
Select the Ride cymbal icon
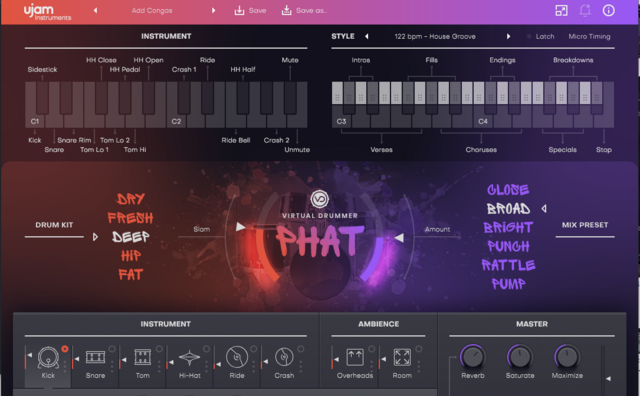pyautogui.click(x=237, y=357)
